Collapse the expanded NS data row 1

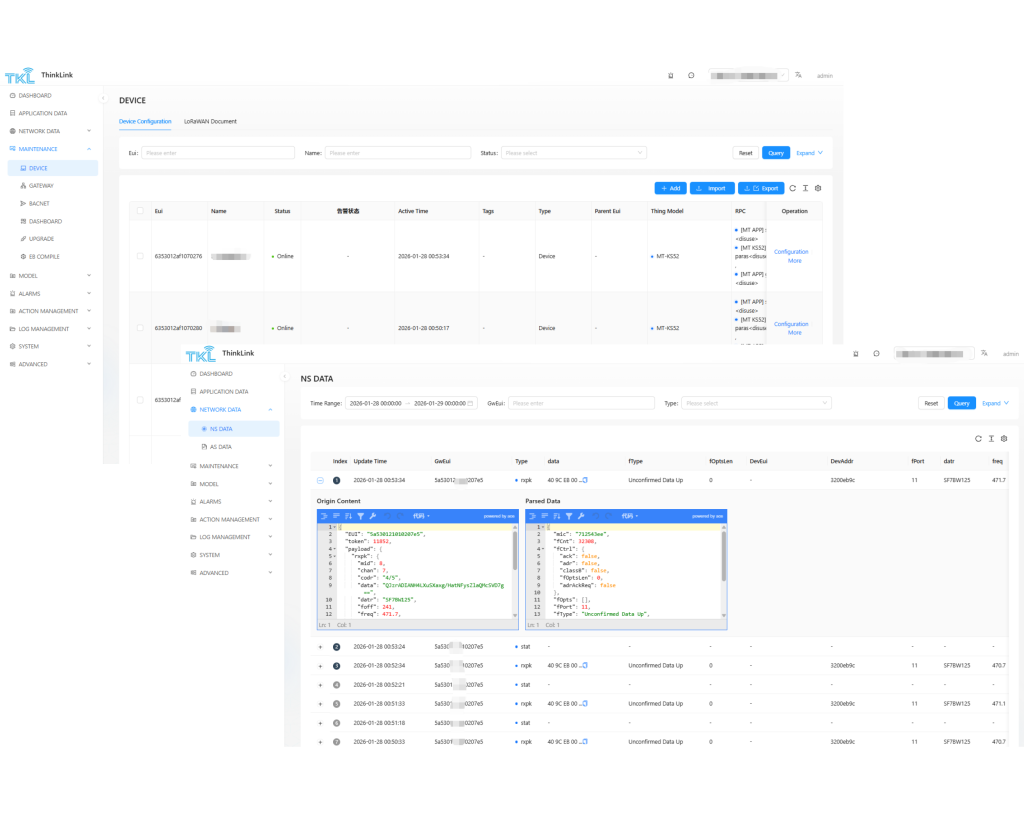coord(320,480)
